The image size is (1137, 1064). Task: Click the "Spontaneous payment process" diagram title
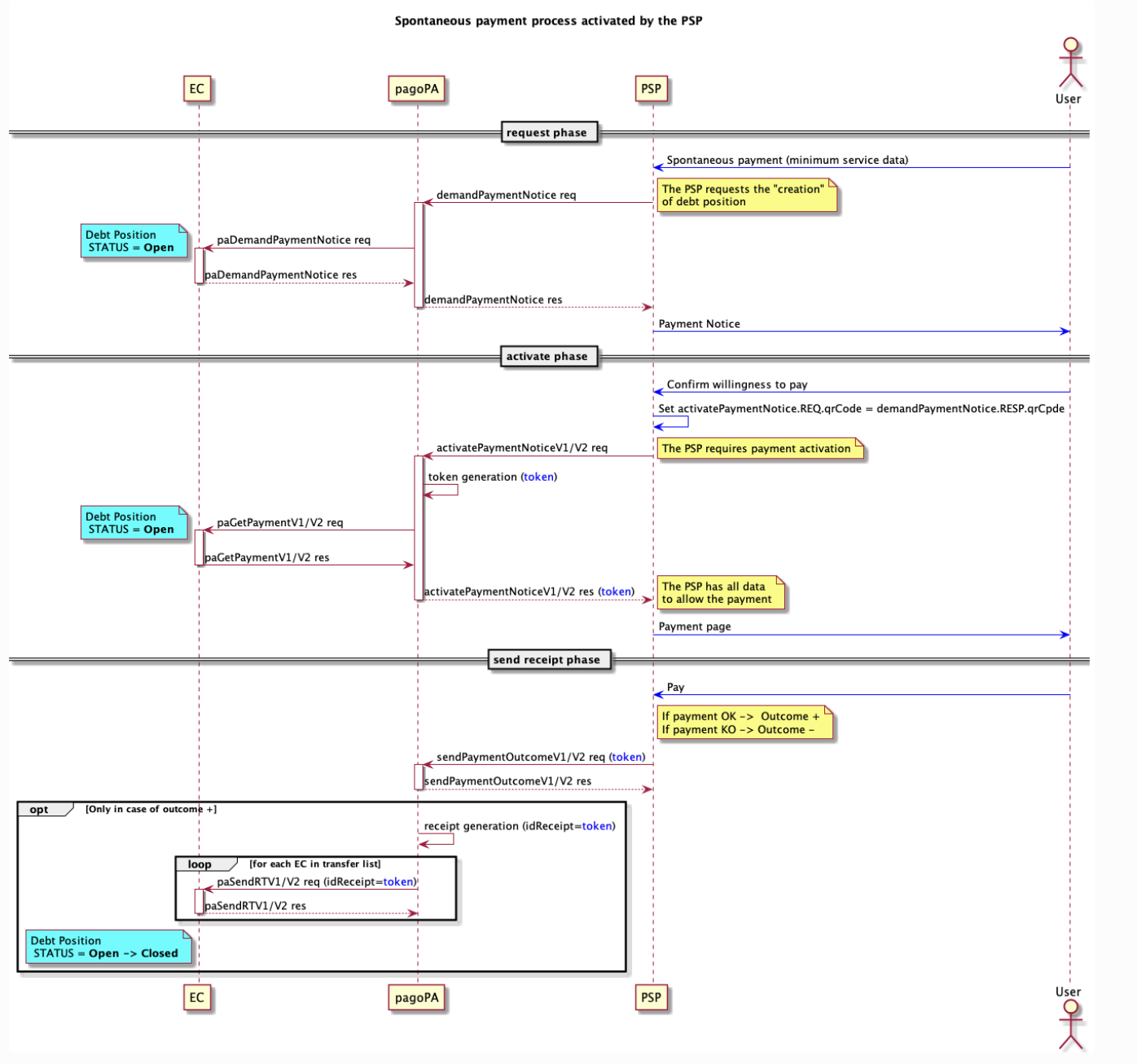[x=548, y=21]
